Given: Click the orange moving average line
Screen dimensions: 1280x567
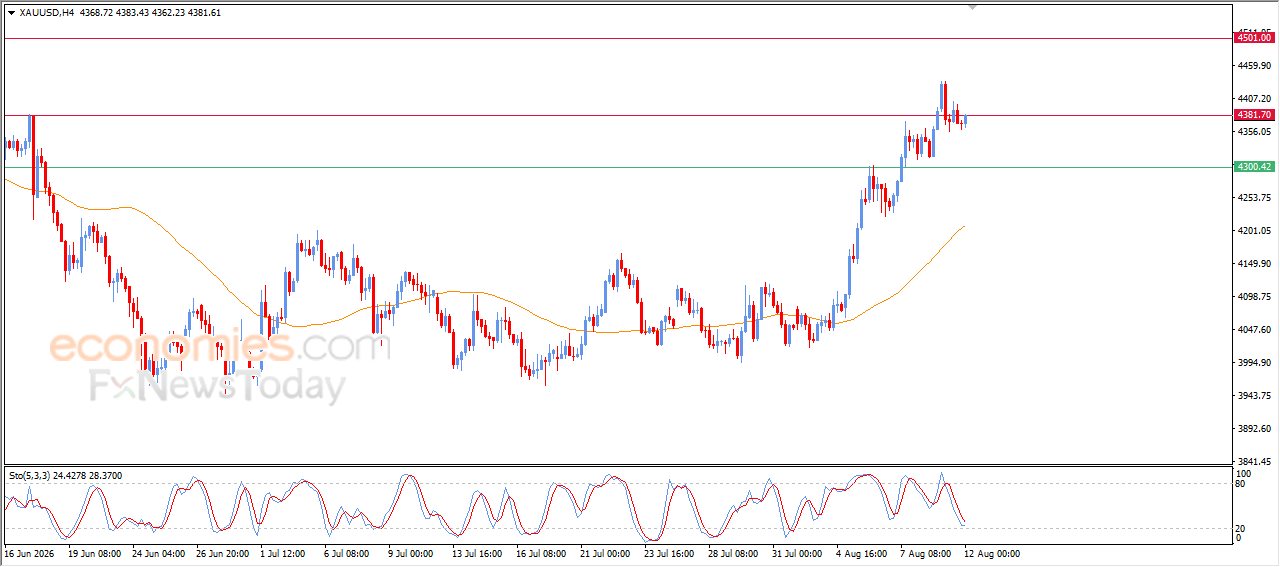Looking at the screenshot, I should click(x=500, y=300).
